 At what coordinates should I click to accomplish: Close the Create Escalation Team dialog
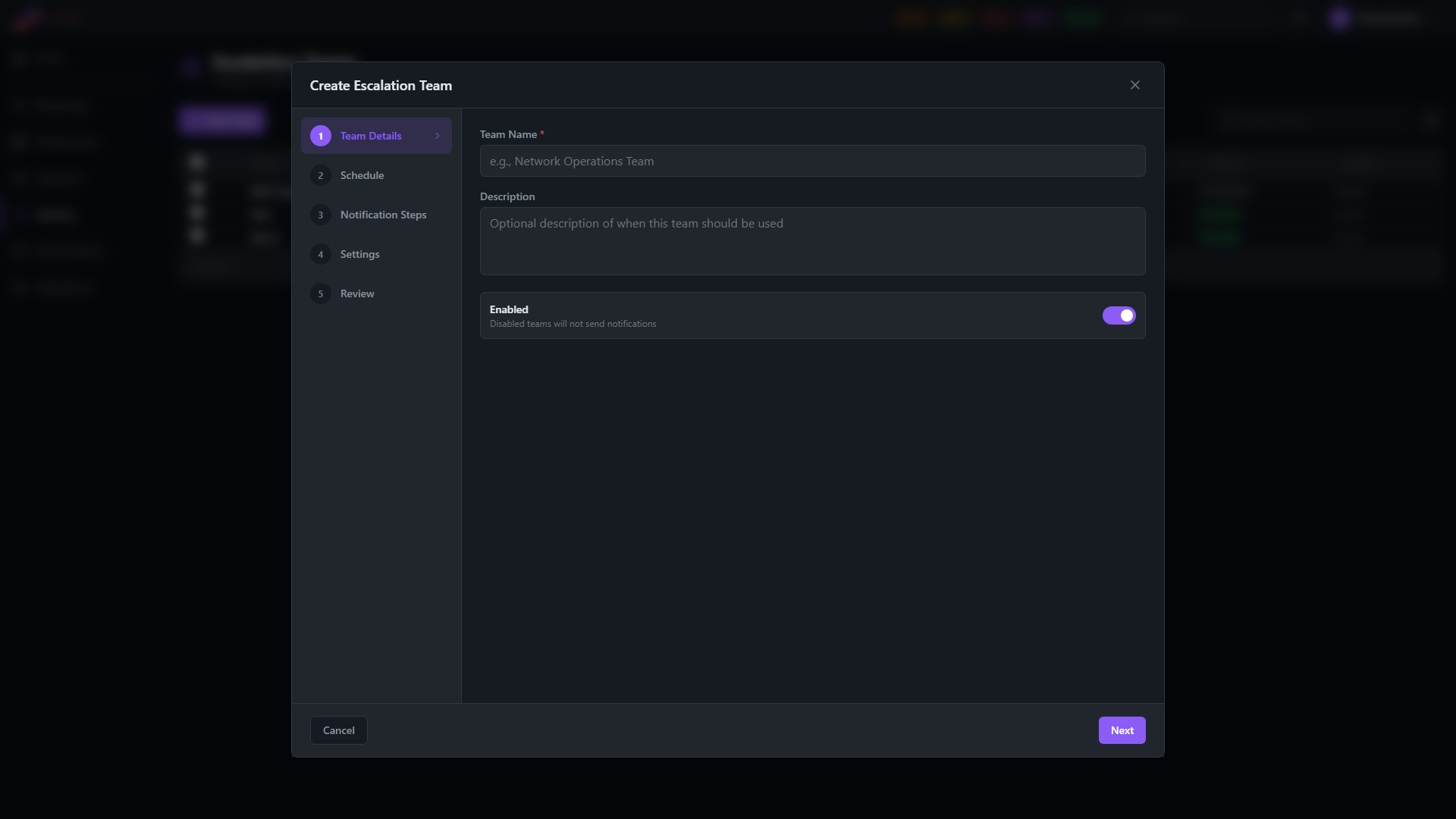point(1135,85)
